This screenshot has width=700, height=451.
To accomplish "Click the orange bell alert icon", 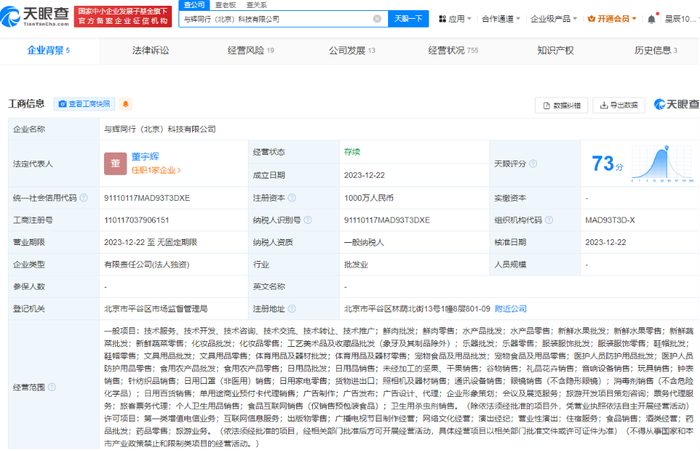I will 126,103.
